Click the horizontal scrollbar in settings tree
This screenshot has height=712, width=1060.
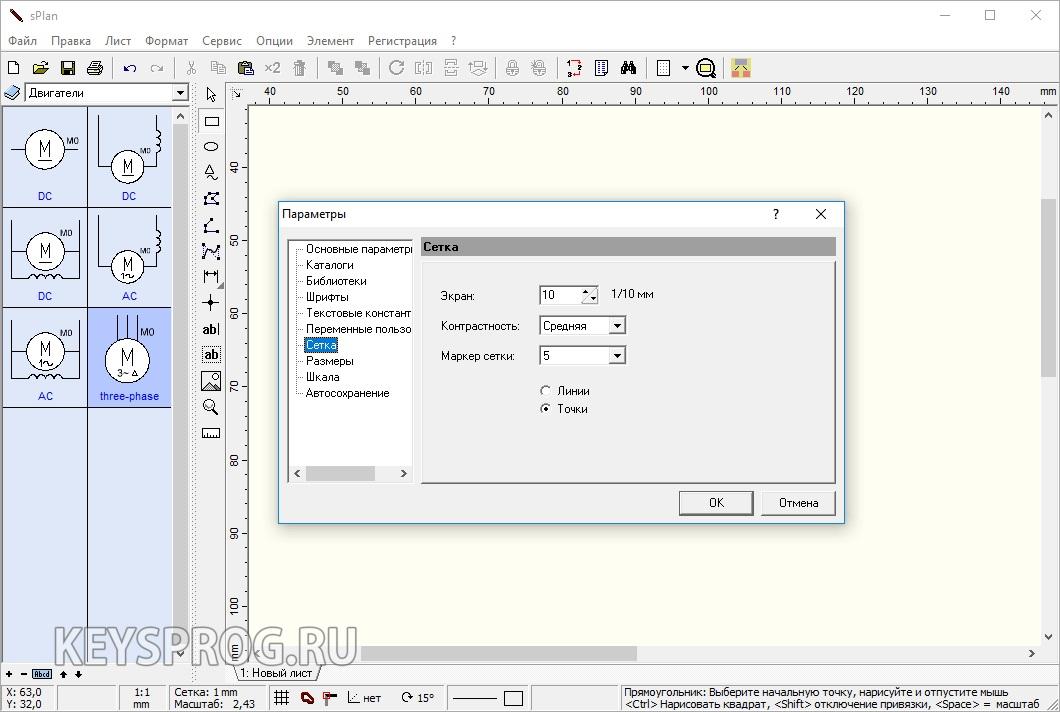(x=340, y=473)
